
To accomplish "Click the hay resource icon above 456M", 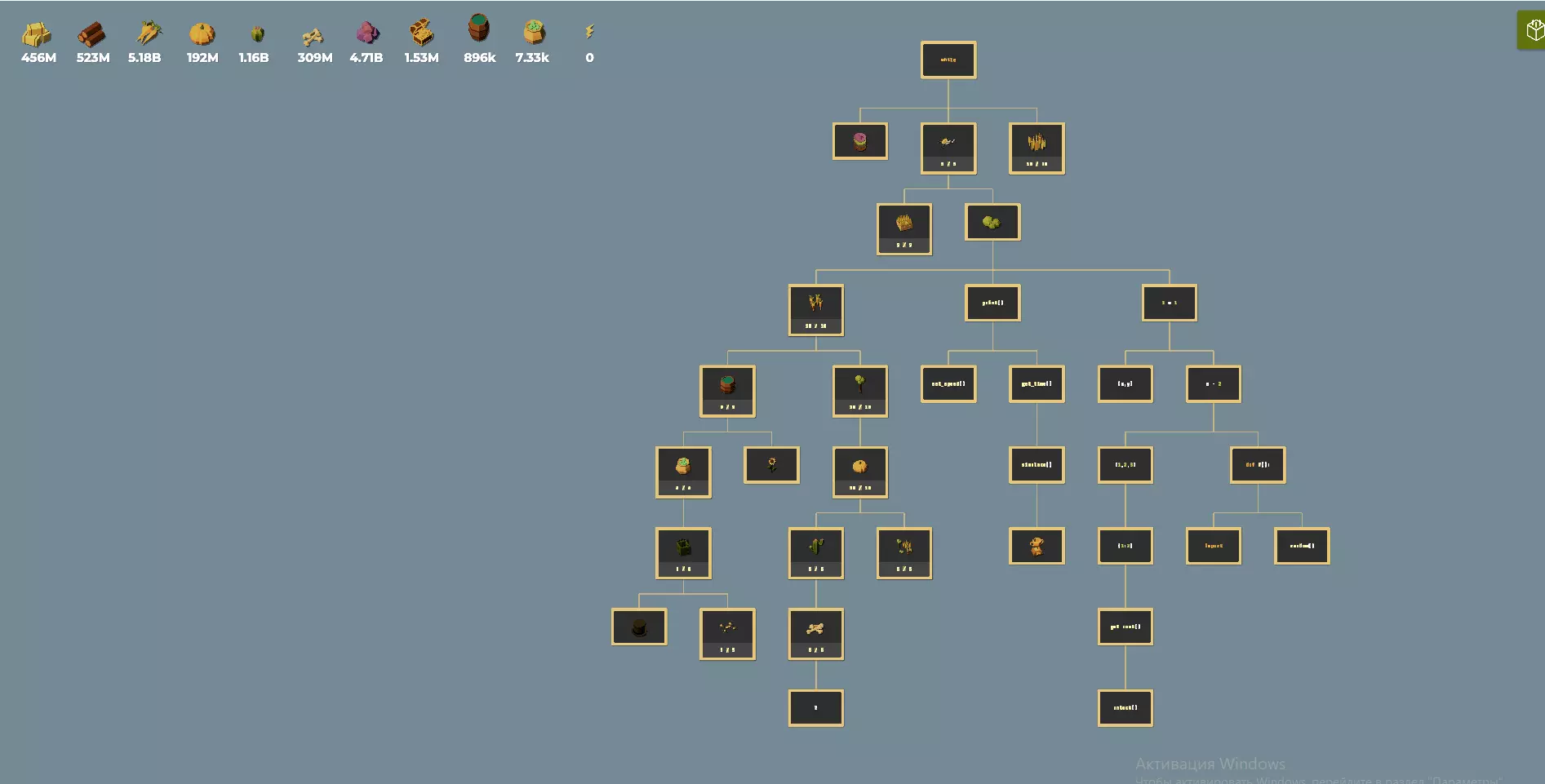I will tap(37, 33).
